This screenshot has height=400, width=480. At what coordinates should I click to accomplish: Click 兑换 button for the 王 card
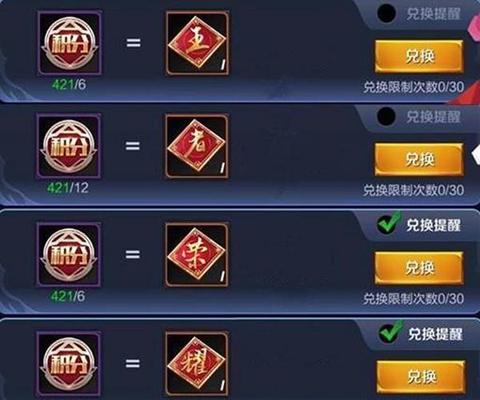[419, 56]
